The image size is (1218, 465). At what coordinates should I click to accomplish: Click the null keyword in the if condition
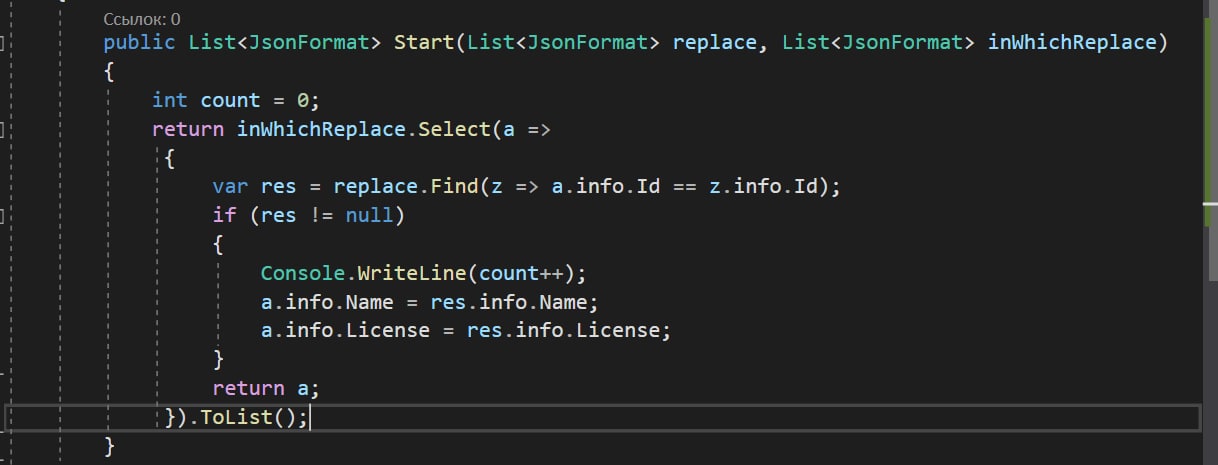(369, 215)
